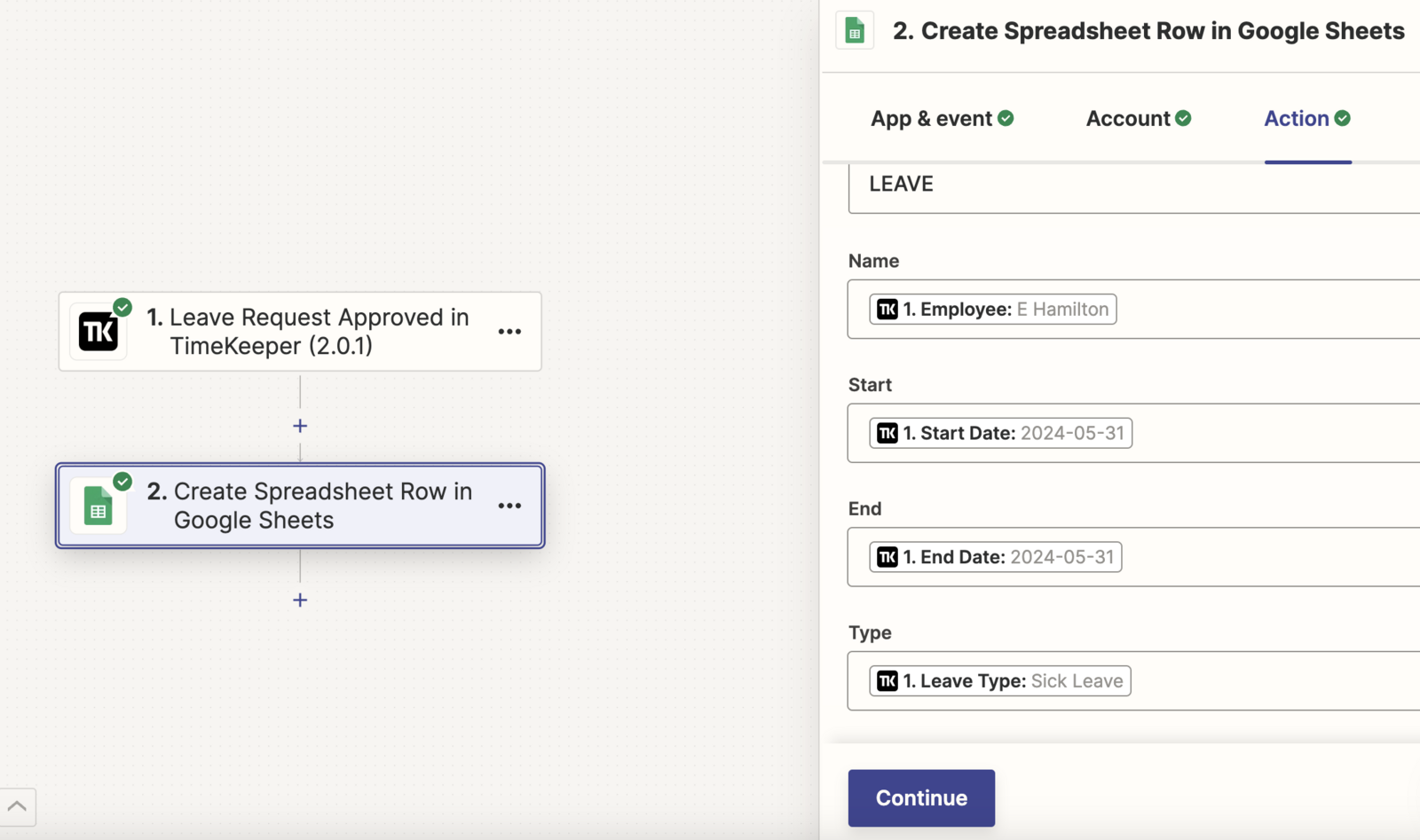Switch to the Account tab

1139,119
